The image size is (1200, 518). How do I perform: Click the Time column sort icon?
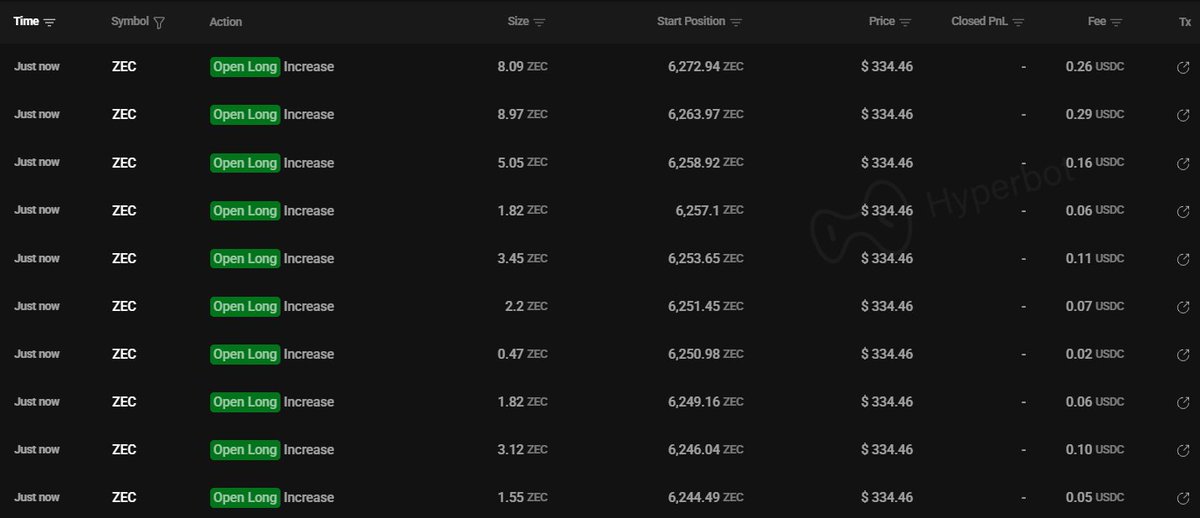[x=50, y=22]
